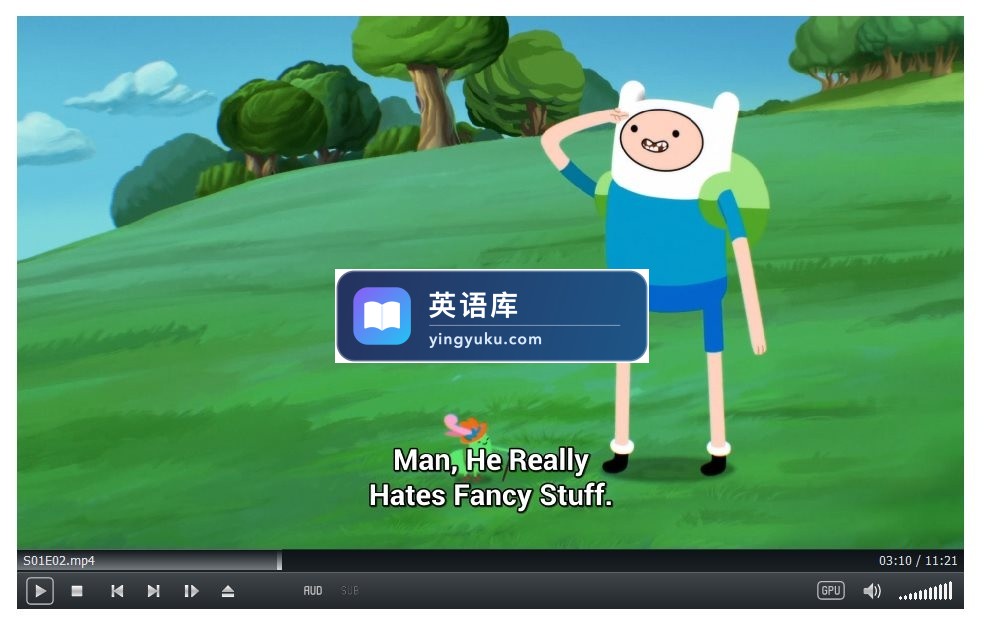Image resolution: width=984 pixels, height=631 pixels.
Task: Skip to the next file
Action: click(x=154, y=591)
